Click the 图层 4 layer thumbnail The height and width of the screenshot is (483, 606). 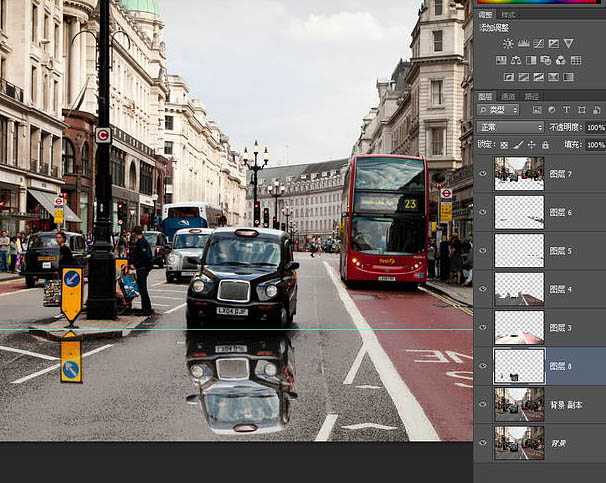click(x=519, y=289)
